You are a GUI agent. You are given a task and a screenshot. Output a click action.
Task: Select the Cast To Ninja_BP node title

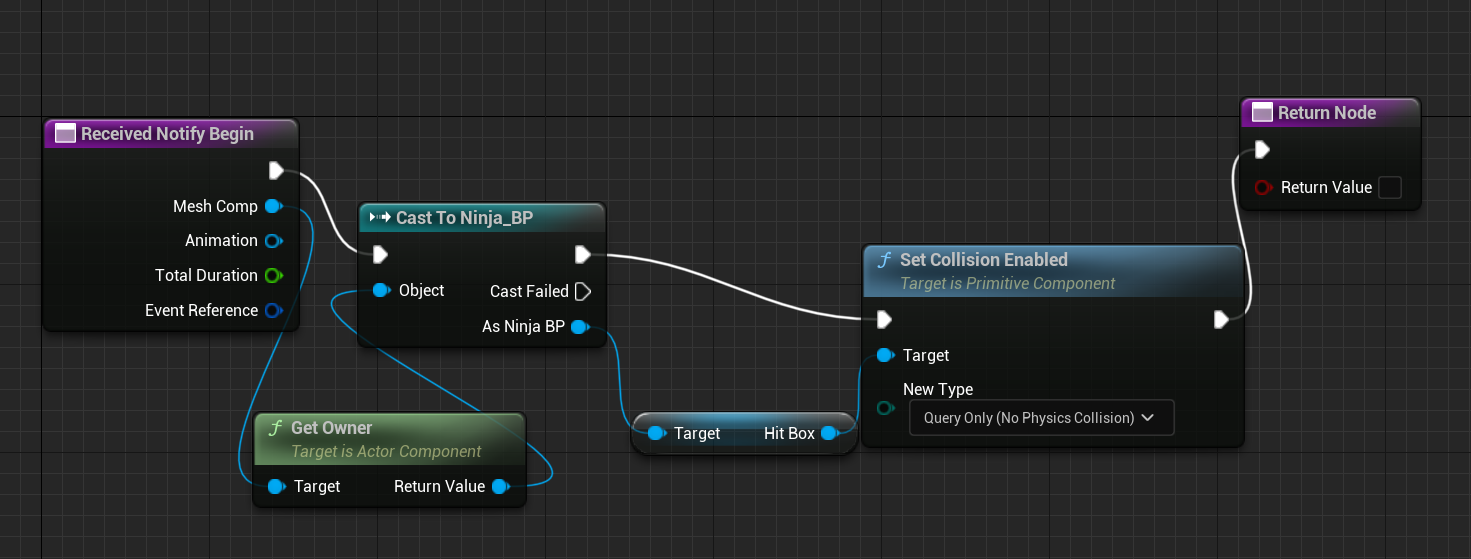(x=464, y=217)
